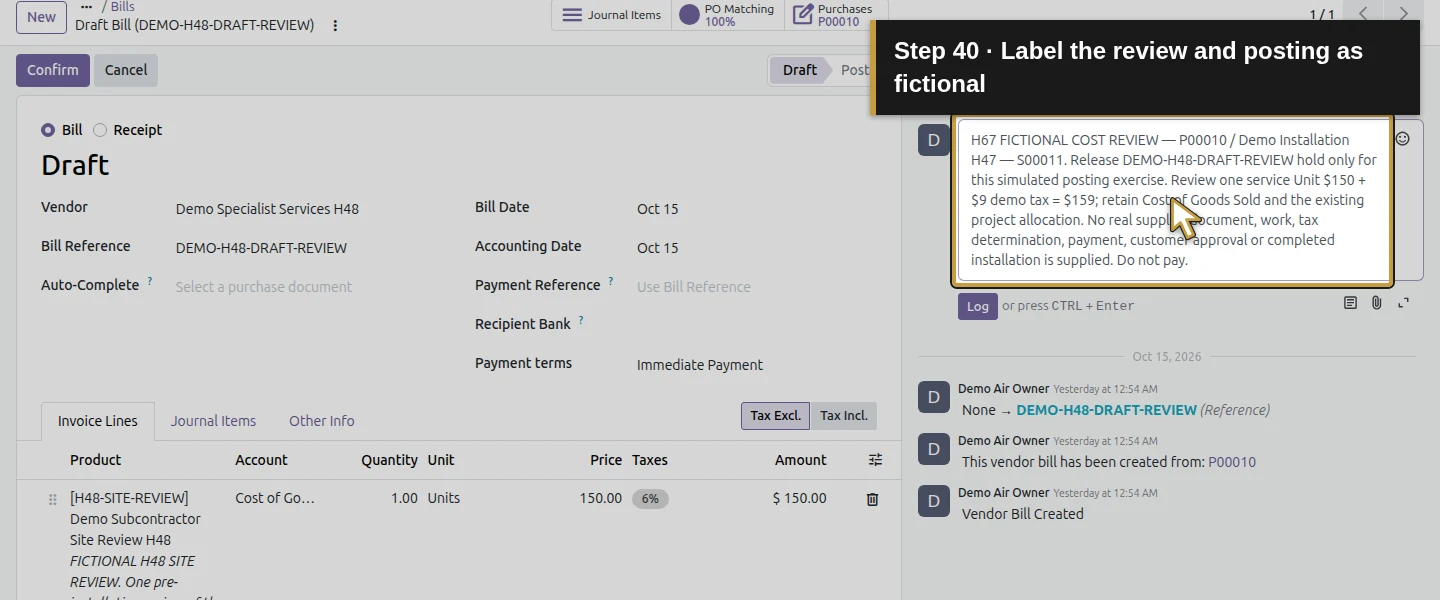Click the Amount column header
1440x600 pixels.
(x=800, y=460)
